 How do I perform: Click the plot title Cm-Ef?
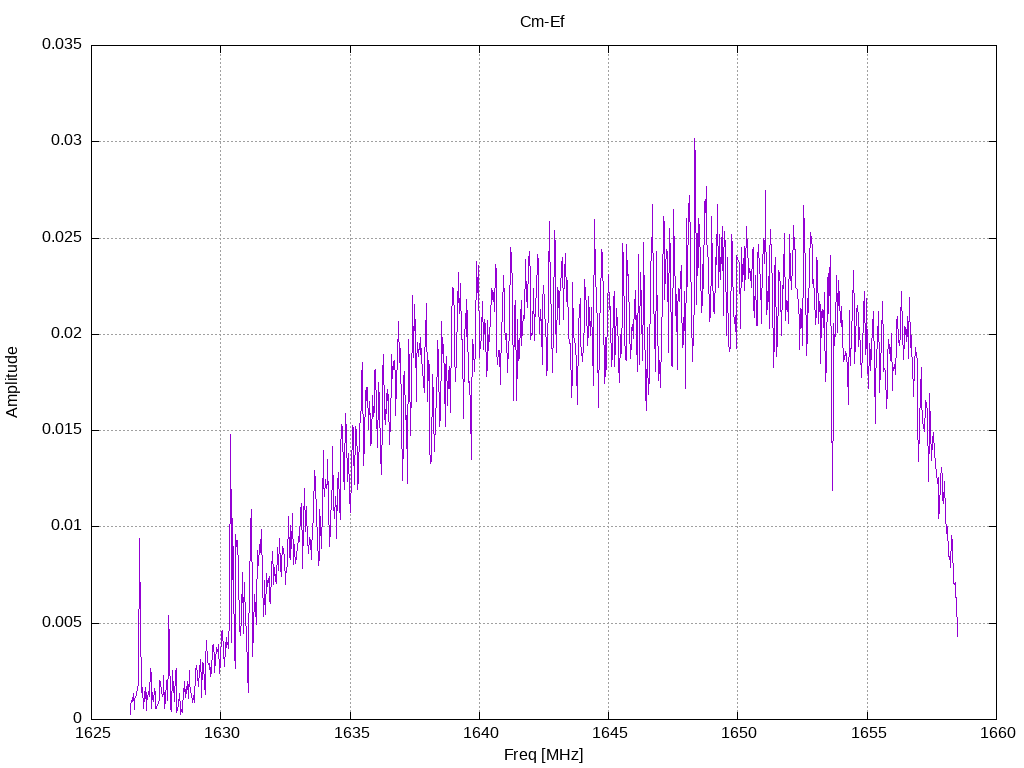(542, 21)
